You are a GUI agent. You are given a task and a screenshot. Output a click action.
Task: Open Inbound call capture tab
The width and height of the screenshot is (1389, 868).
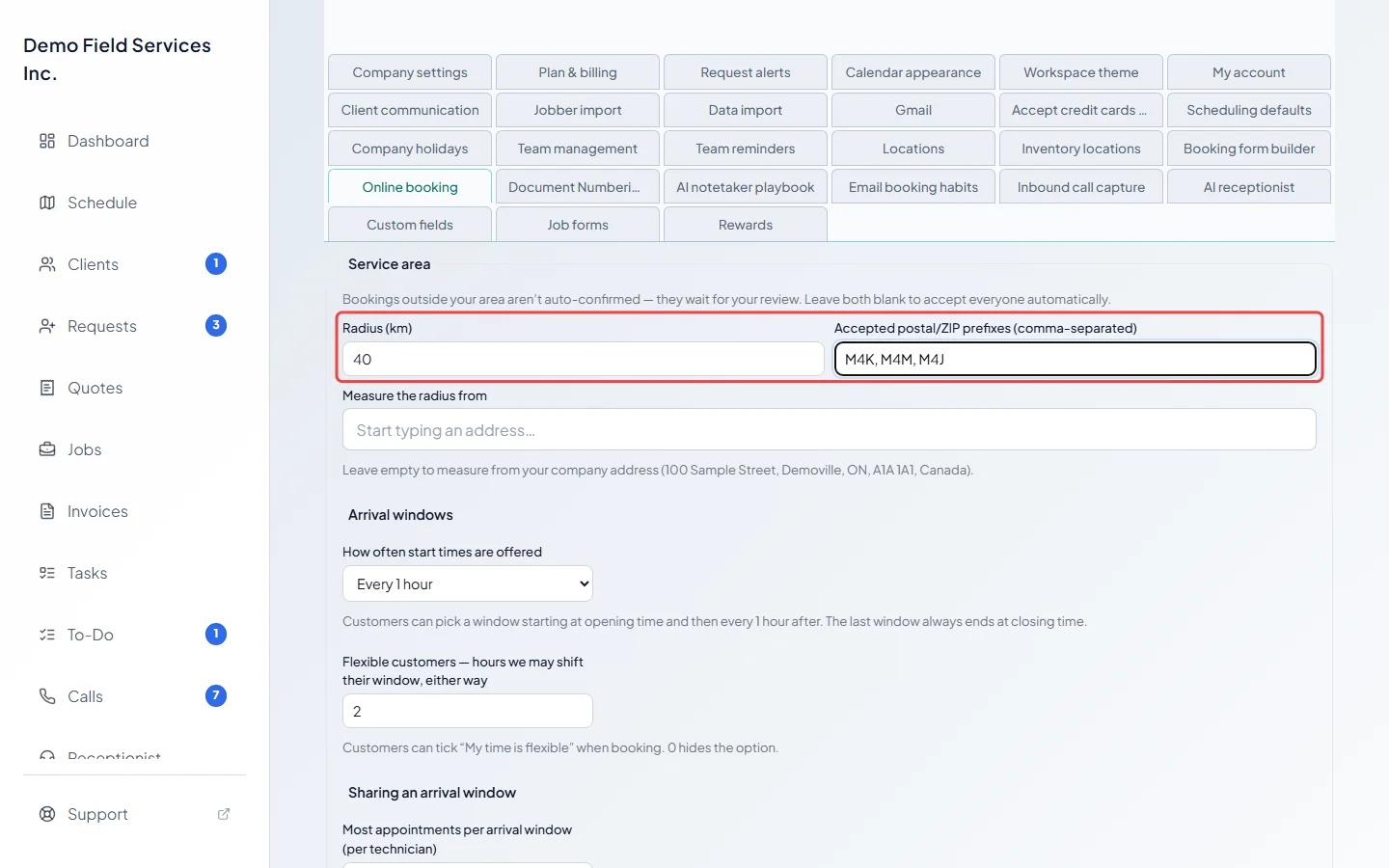(x=1081, y=187)
